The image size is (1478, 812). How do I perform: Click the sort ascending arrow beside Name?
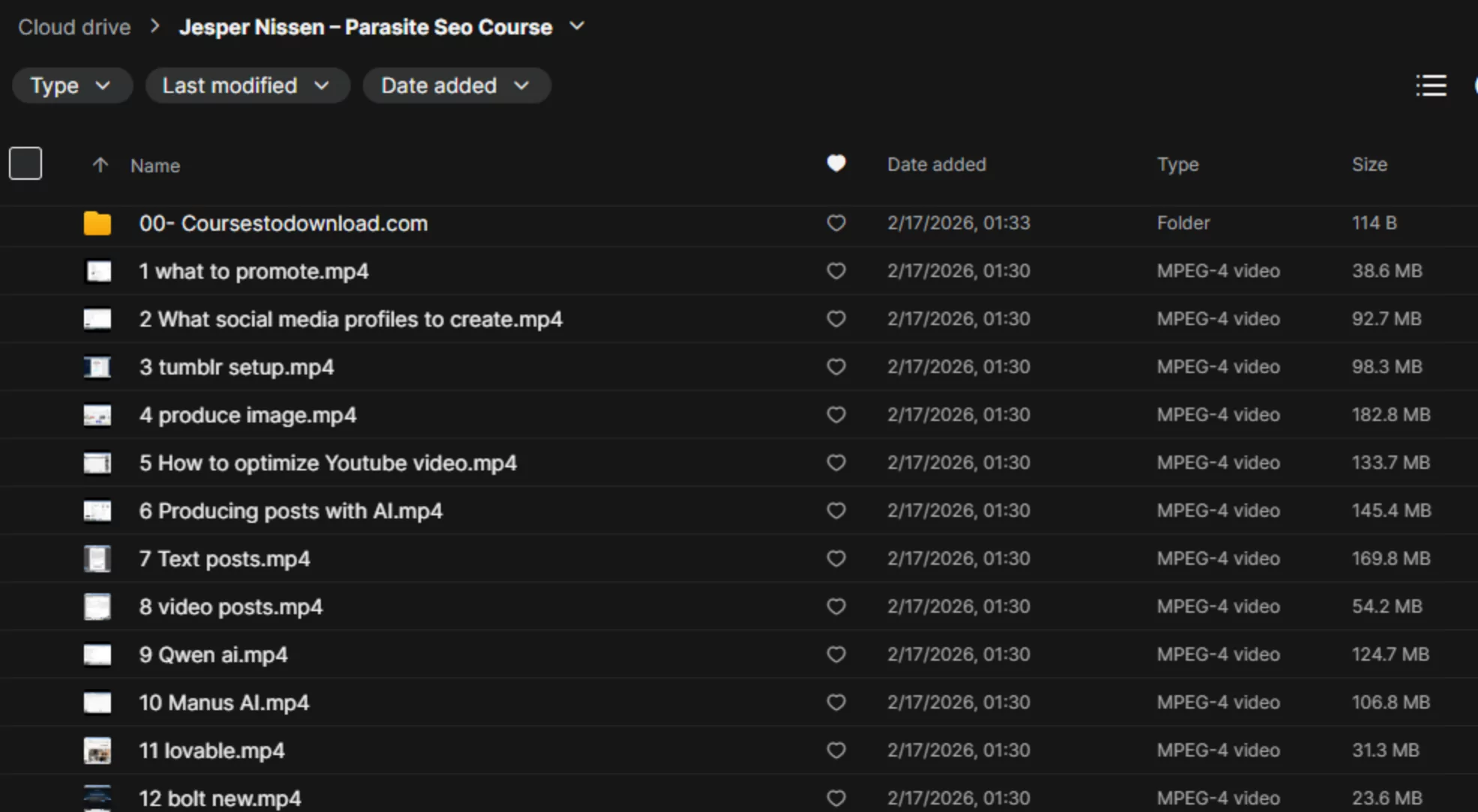100,165
